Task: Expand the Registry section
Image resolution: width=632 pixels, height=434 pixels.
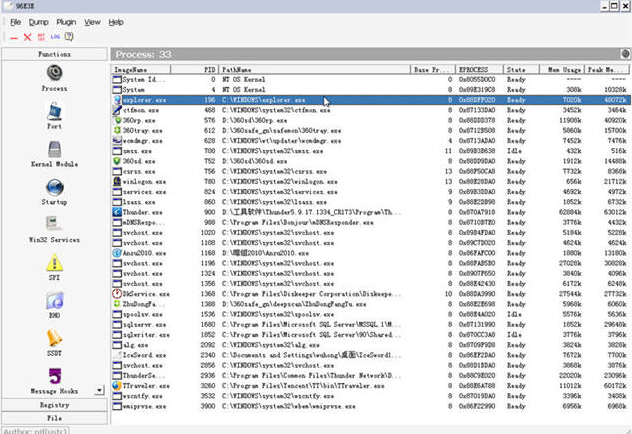Action: tap(54, 405)
